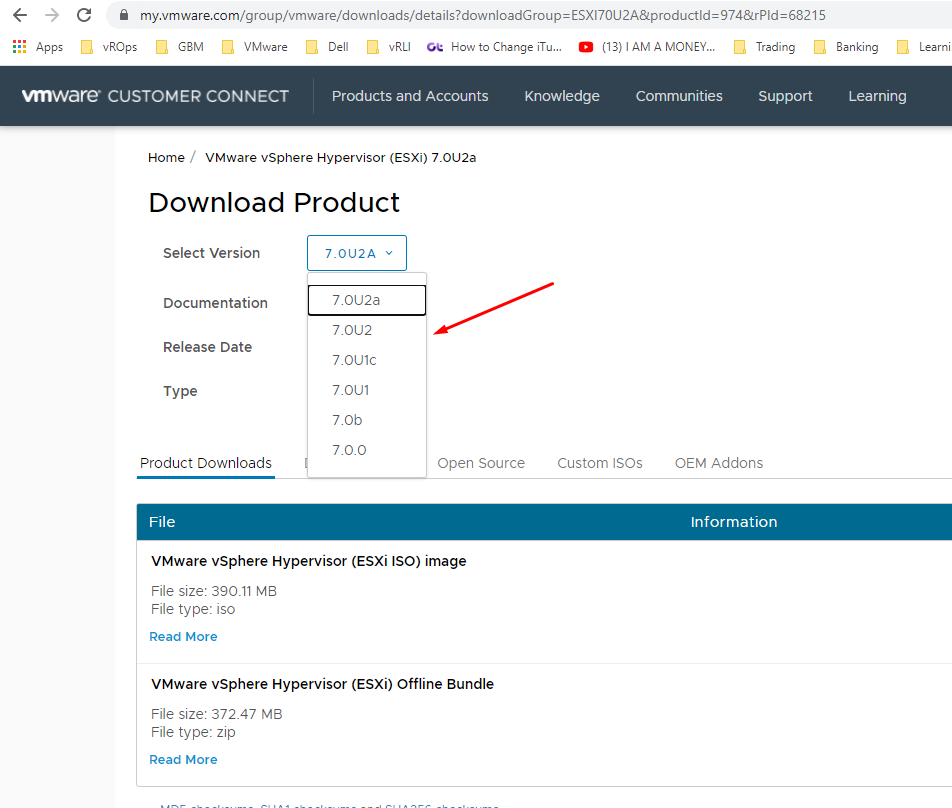Click the File size: 390.11 MB text
The height and width of the screenshot is (808, 952).
[x=214, y=591]
